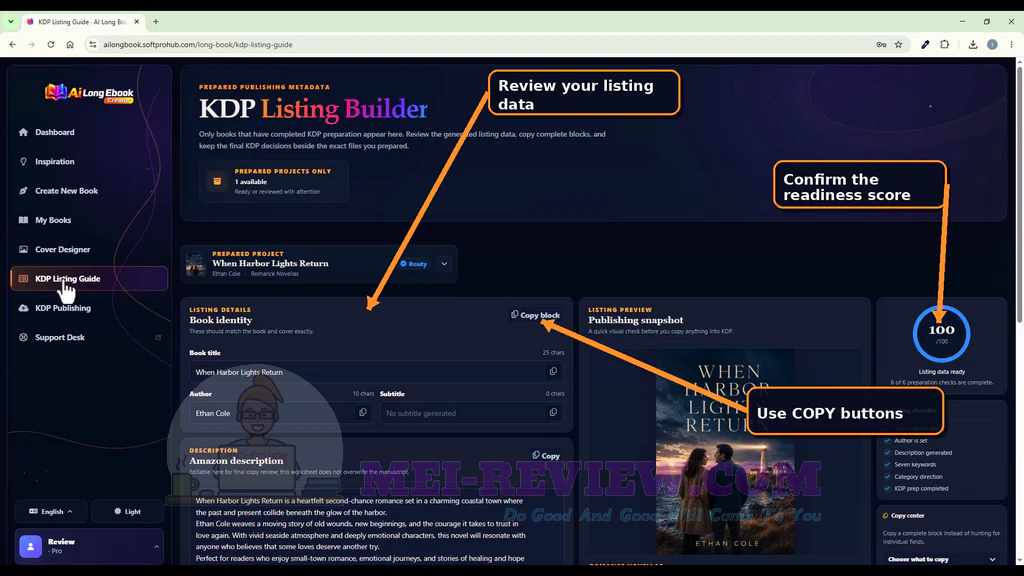The image size is (1024, 576).
Task: Go to Create New Book
Action: 66,191
